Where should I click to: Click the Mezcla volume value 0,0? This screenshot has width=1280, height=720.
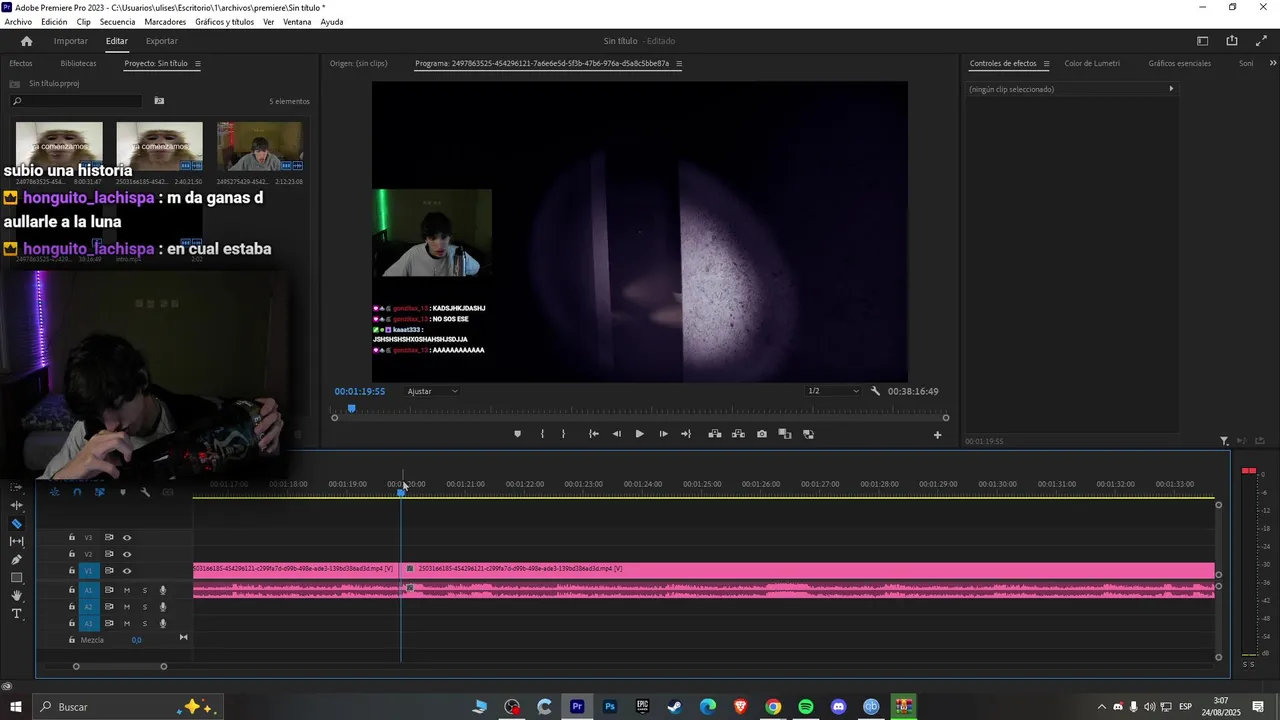136,640
